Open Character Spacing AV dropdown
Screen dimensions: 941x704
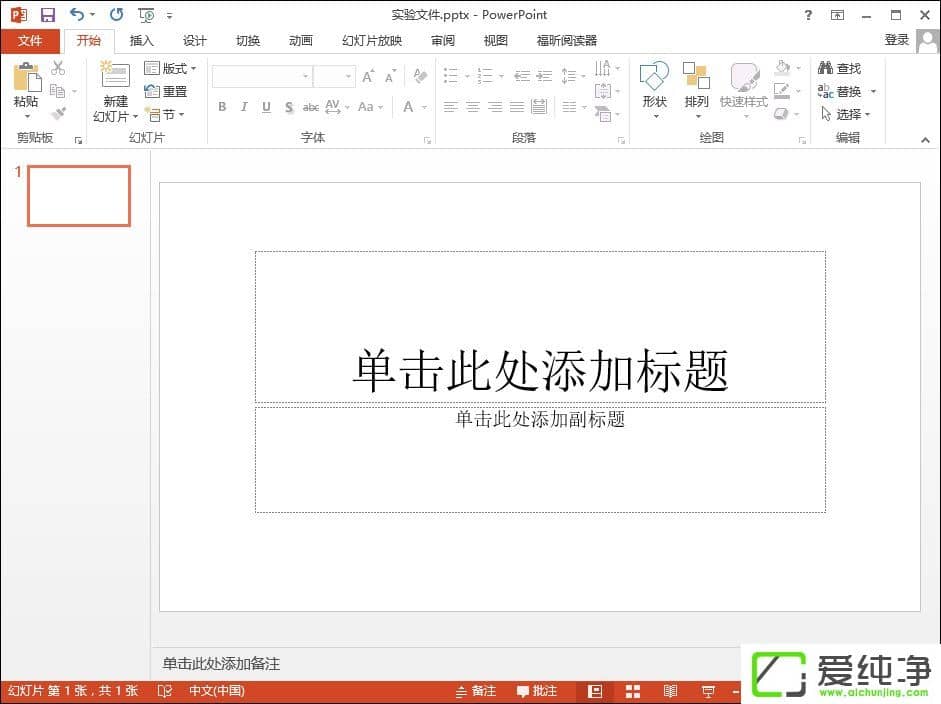337,107
